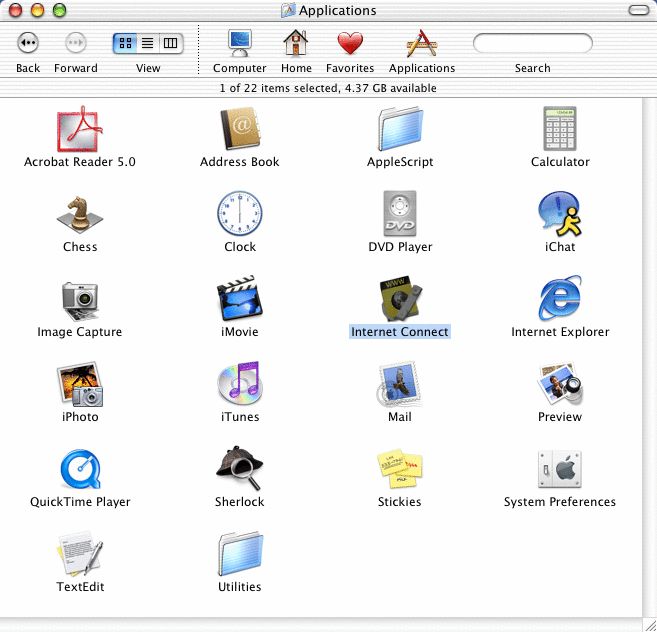Select the System Preferences icon
Viewport: 657px width, 632px height.
[560, 469]
